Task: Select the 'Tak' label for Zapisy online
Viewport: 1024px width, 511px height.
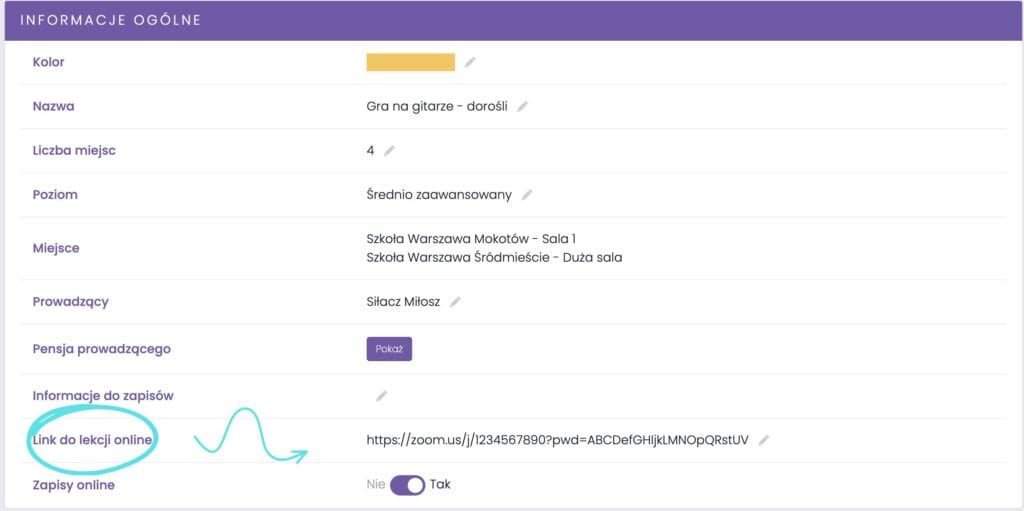Action: [440, 485]
